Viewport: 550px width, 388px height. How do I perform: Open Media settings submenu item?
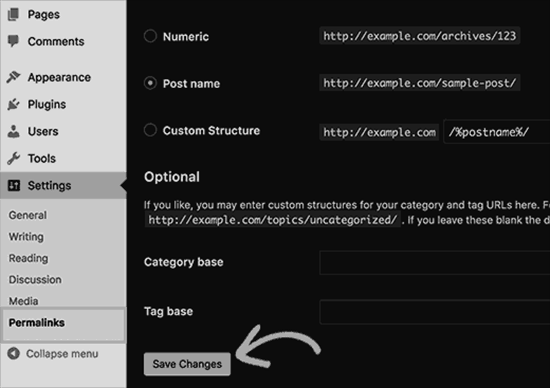(x=24, y=301)
